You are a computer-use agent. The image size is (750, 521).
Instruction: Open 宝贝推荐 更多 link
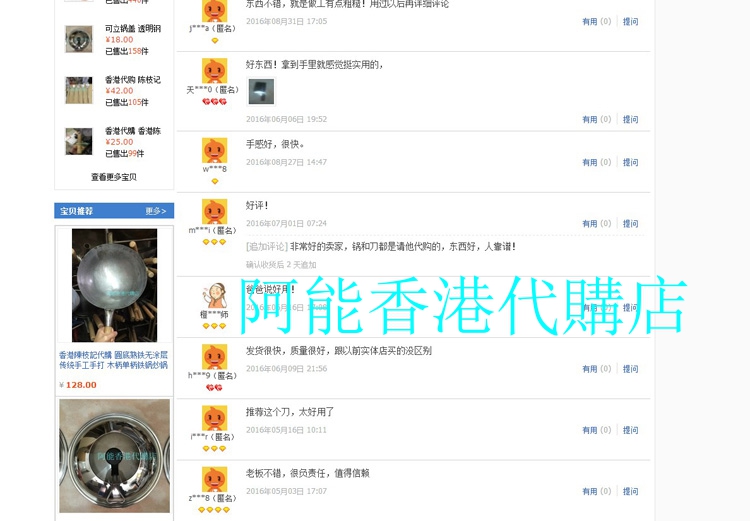156,211
